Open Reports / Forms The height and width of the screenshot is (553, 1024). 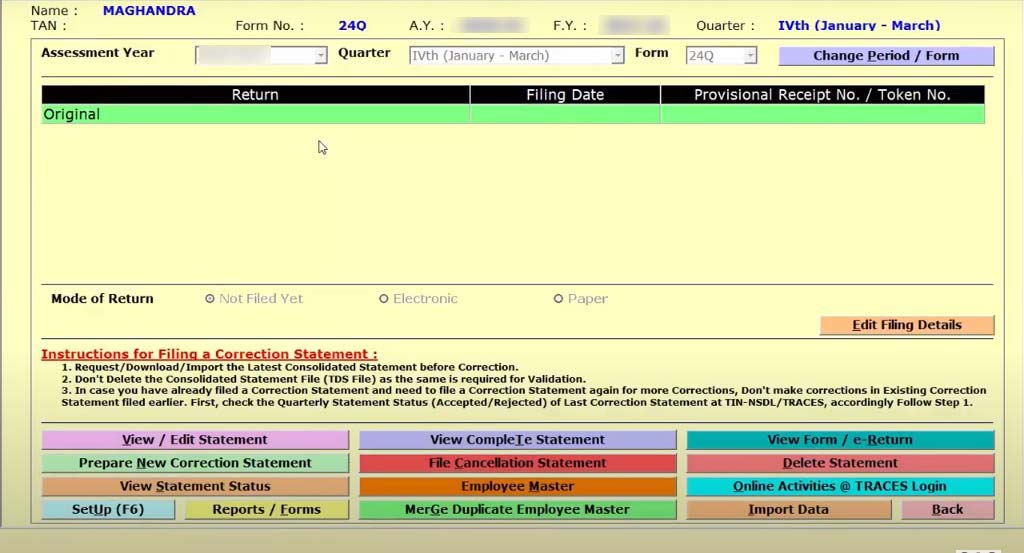[266, 509]
